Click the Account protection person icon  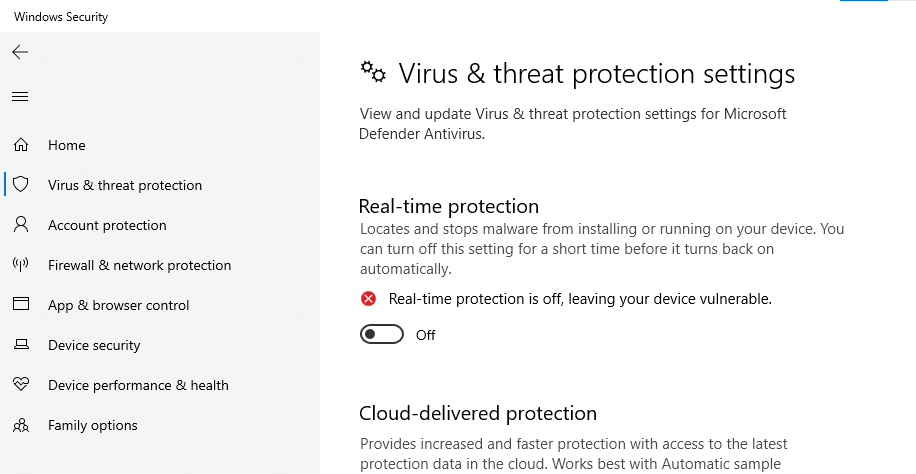tap(20, 225)
